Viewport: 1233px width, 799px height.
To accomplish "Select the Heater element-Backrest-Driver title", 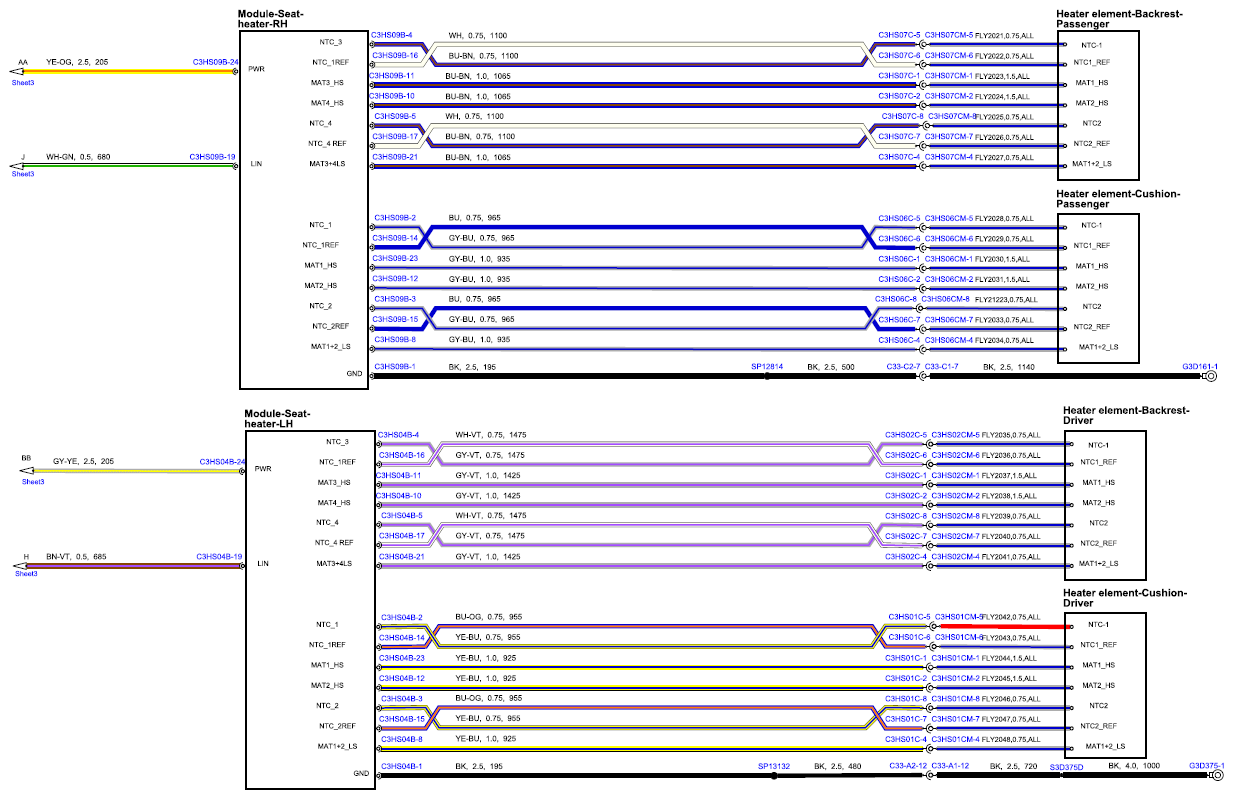I will tap(1126, 415).
